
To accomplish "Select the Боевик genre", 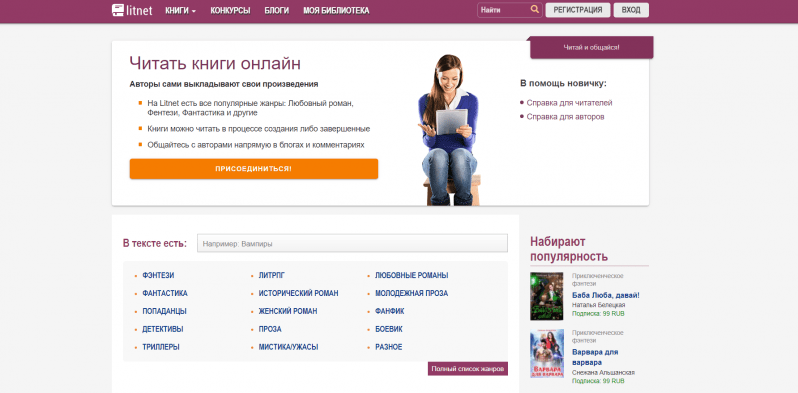I will (389, 329).
